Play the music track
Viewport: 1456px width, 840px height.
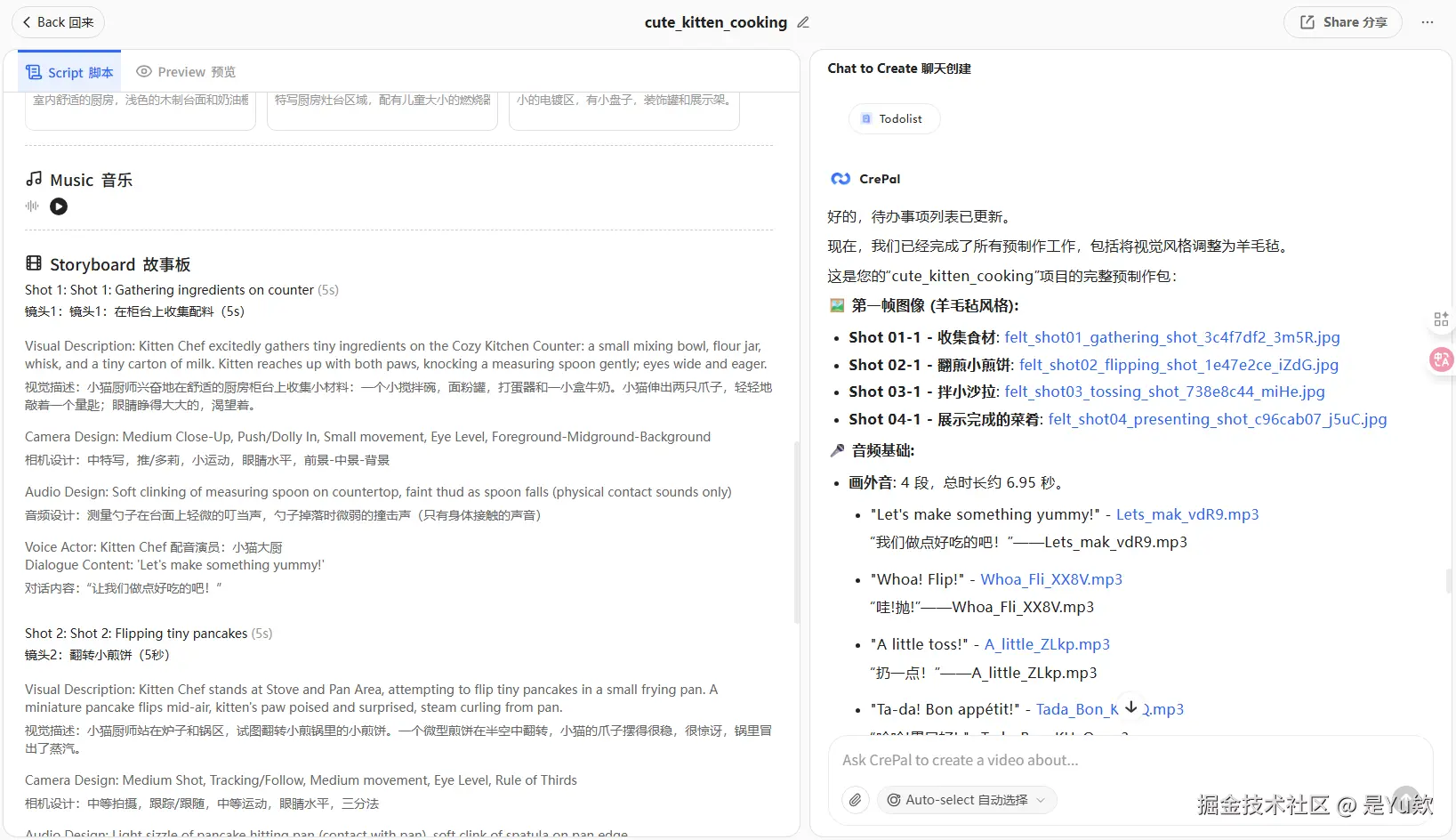(x=59, y=206)
